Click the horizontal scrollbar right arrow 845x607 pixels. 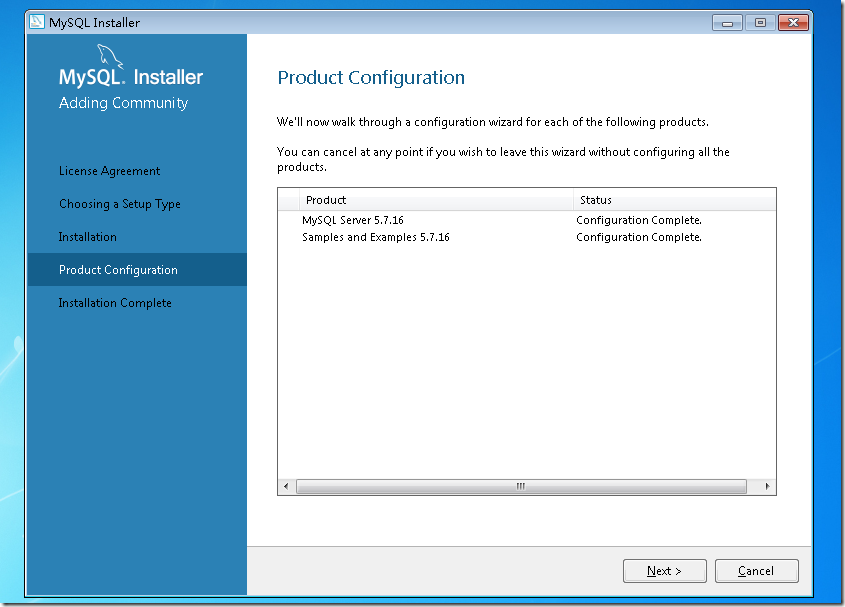coord(767,486)
